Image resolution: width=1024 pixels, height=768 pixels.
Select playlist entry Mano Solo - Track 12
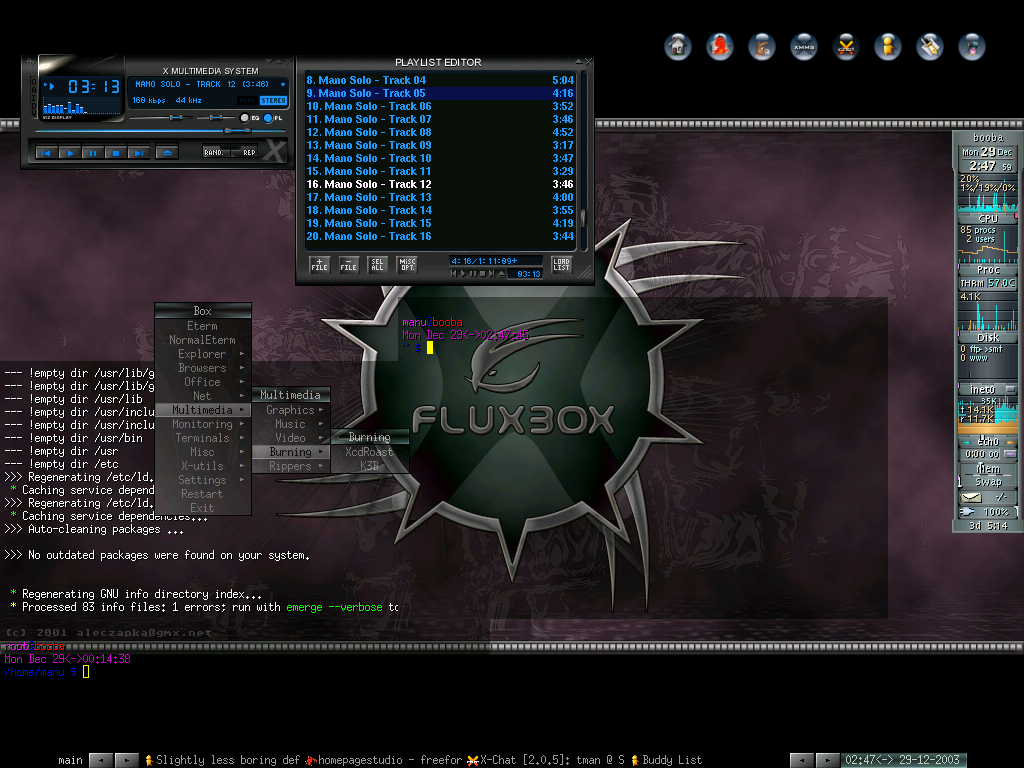pyautogui.click(x=440, y=184)
